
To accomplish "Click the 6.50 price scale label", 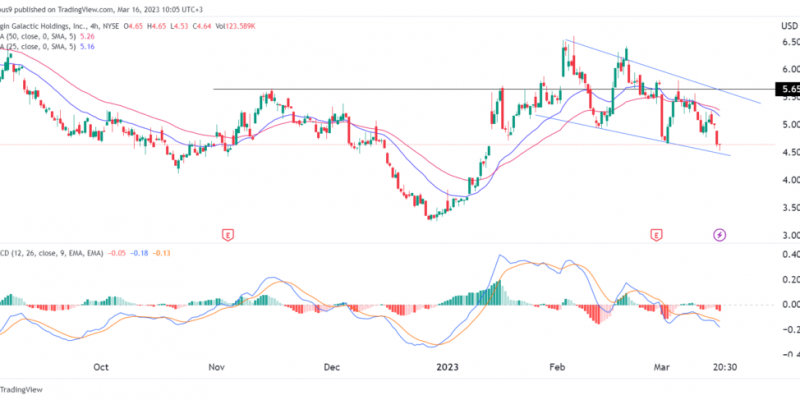I will pos(790,41).
